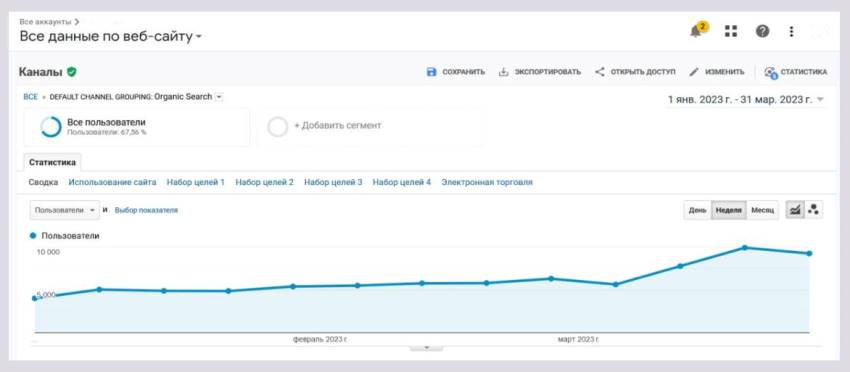Select Сводка sub-tab
Screen dimensions: 850x372
(43, 182)
